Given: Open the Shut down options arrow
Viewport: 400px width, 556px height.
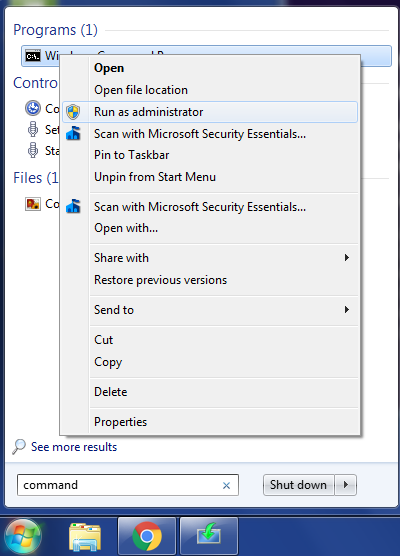Looking at the screenshot, I should [x=346, y=485].
